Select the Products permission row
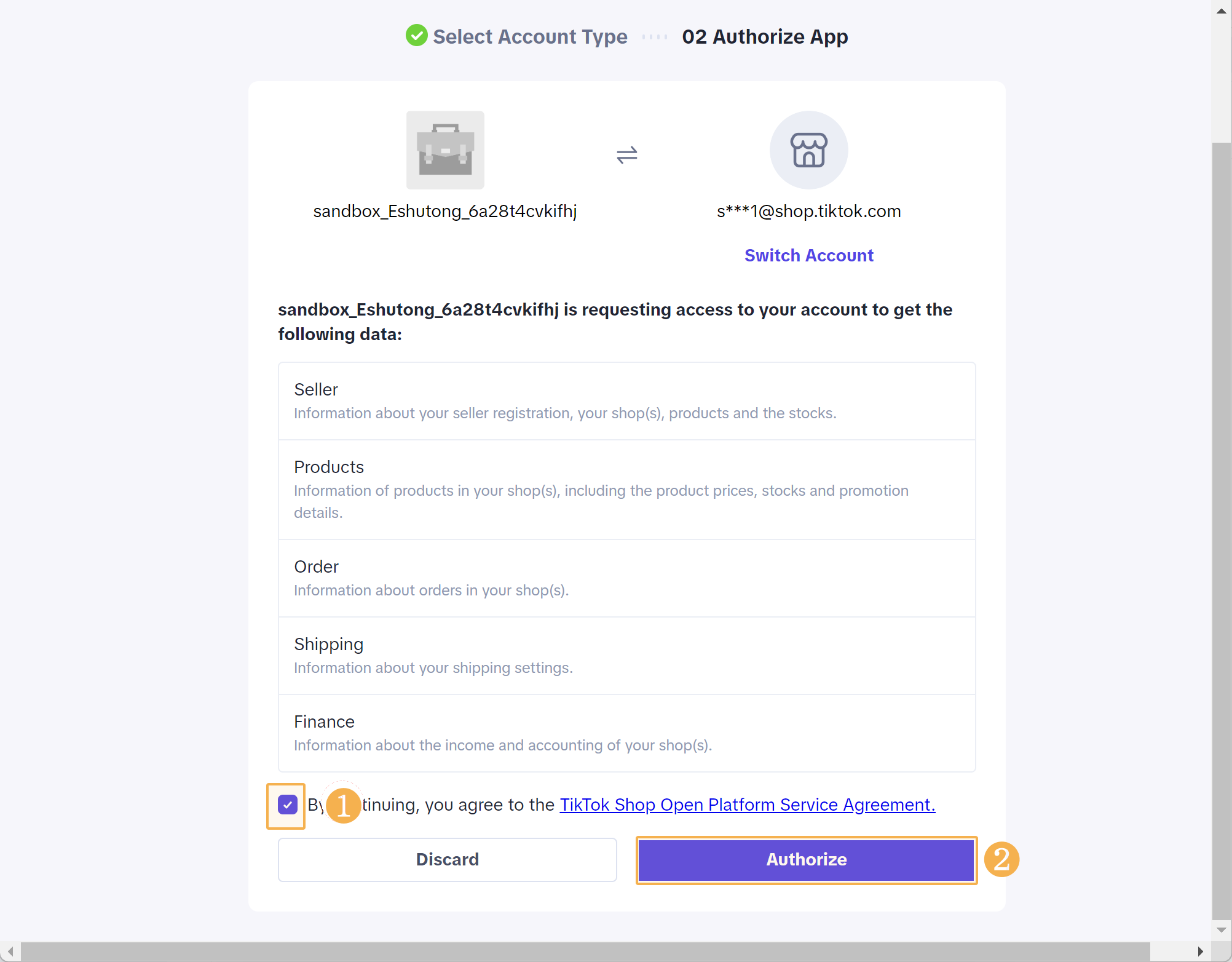Viewport: 1232px width, 962px height. coord(626,490)
